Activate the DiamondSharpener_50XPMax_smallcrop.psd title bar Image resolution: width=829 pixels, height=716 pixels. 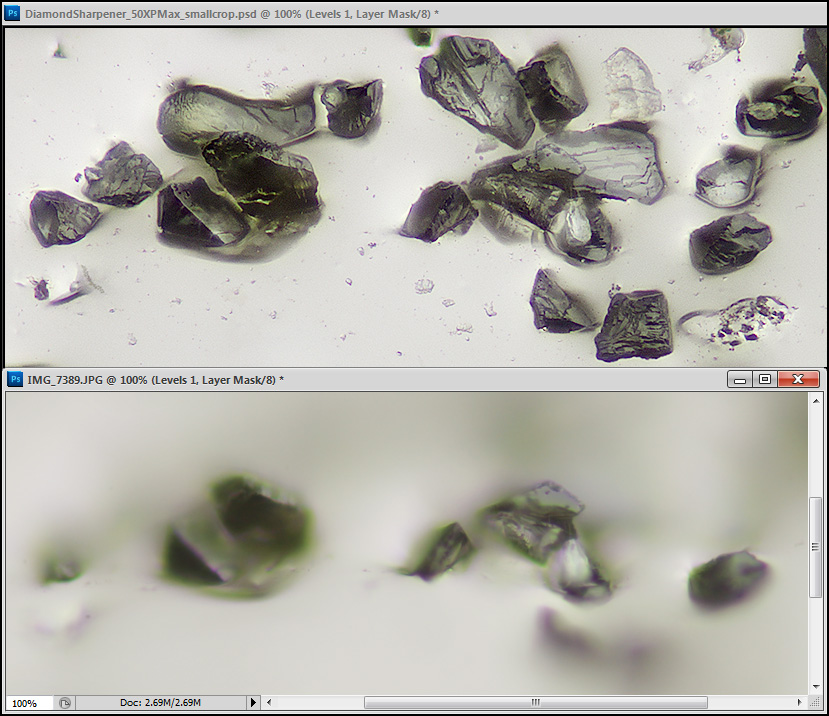(x=414, y=13)
